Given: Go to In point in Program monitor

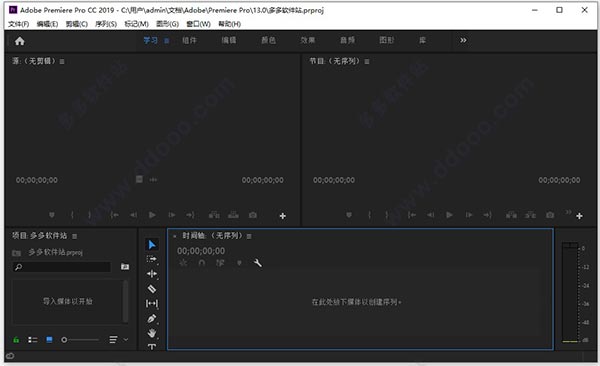Looking at the screenshot, I should click(x=411, y=215).
